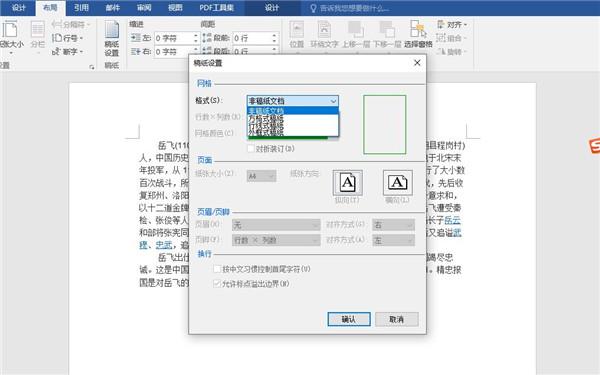Open the 纸张大小 A4 dropdown
This screenshot has width=600, height=375.
[261, 176]
